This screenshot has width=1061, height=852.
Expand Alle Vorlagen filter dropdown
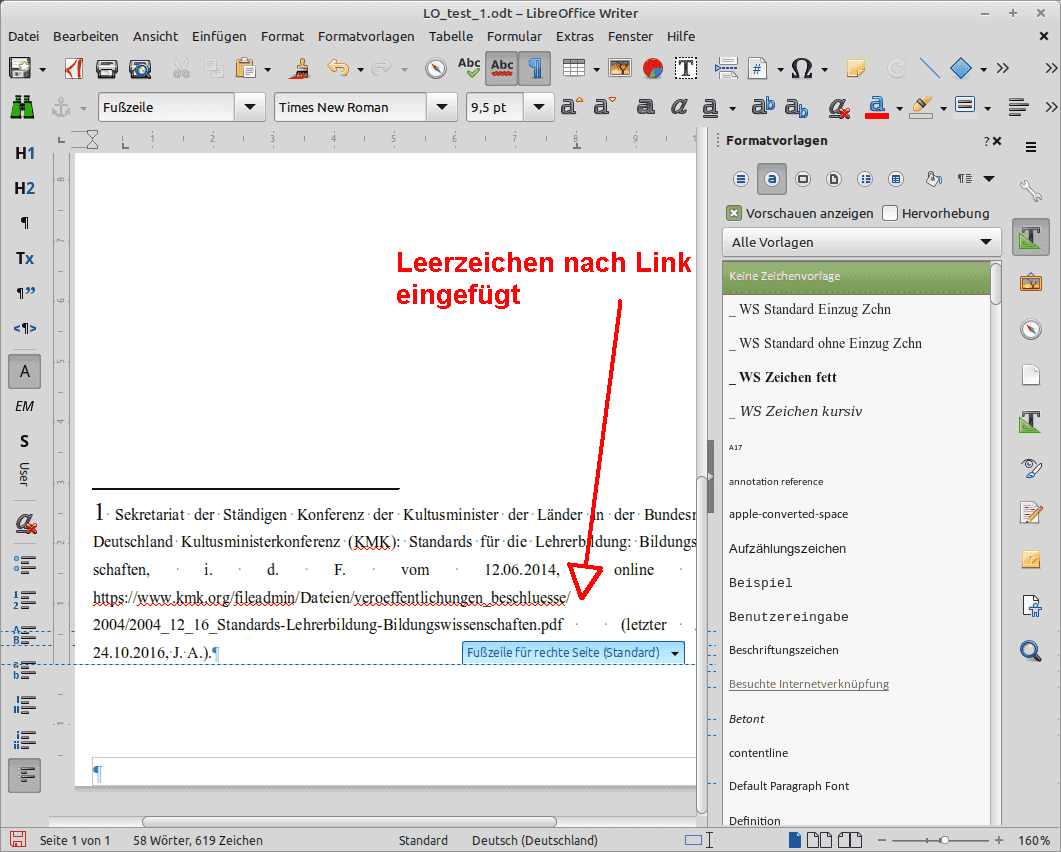(x=861, y=242)
